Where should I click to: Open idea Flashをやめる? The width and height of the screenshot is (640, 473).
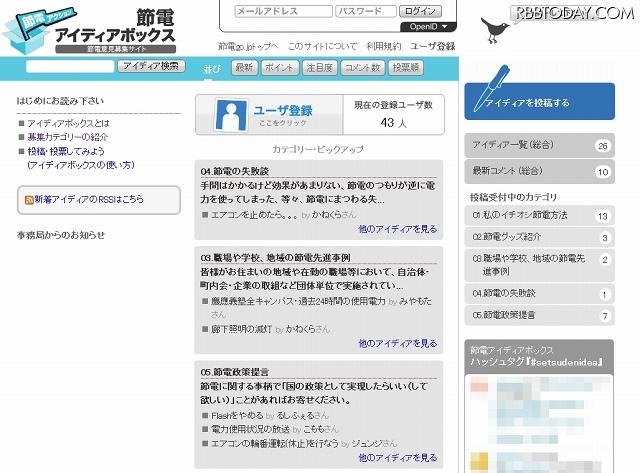click(237, 416)
